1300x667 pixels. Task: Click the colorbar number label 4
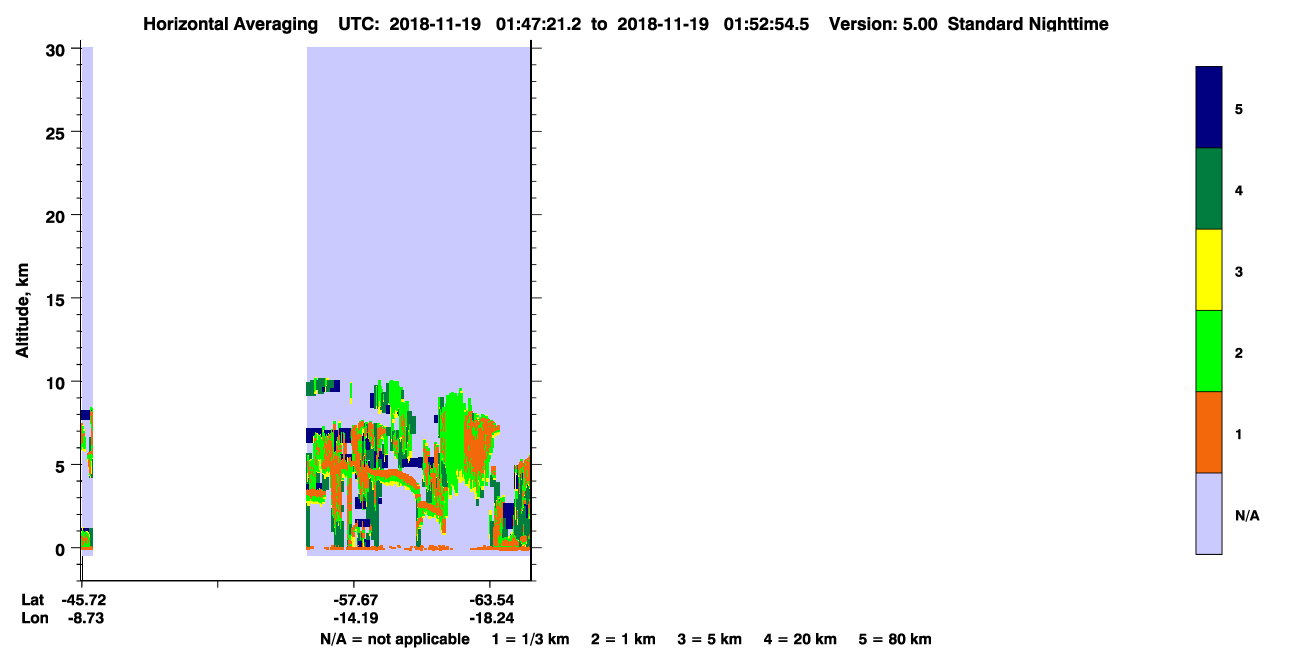point(1238,190)
